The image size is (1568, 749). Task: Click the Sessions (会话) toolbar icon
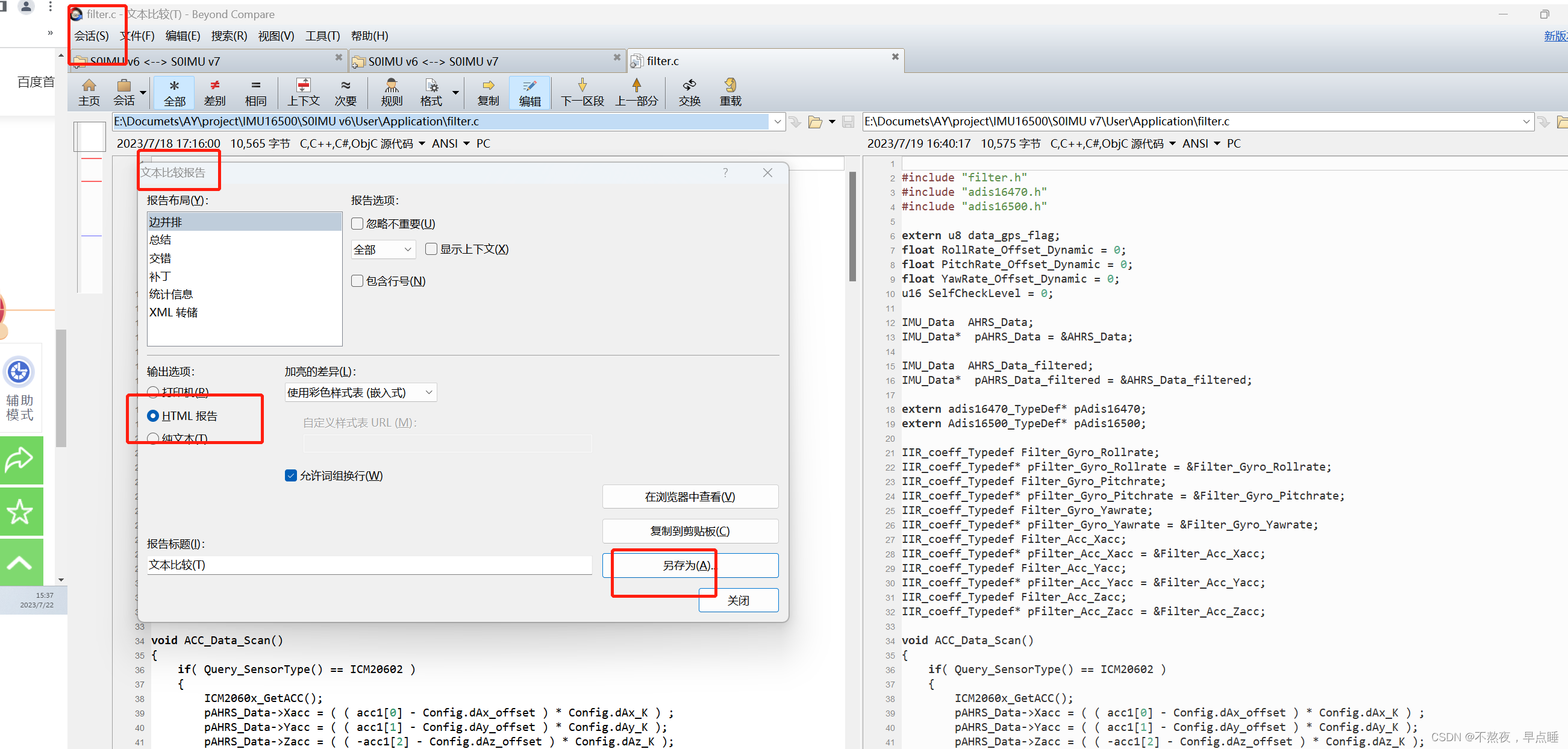124,93
